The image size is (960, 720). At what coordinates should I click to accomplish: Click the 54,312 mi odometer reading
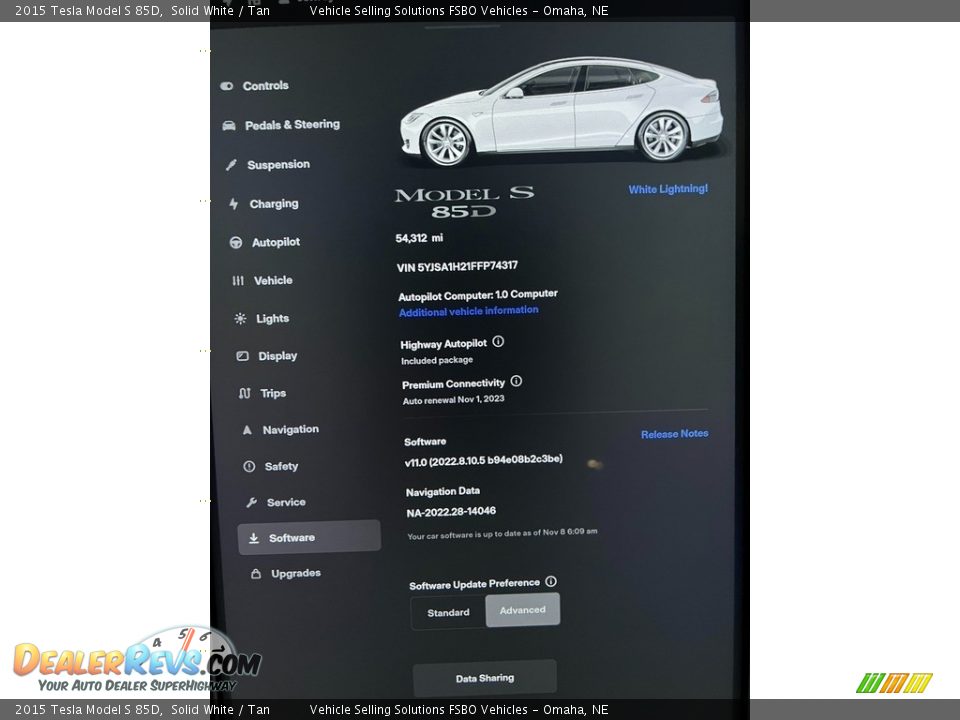pyautogui.click(x=419, y=238)
